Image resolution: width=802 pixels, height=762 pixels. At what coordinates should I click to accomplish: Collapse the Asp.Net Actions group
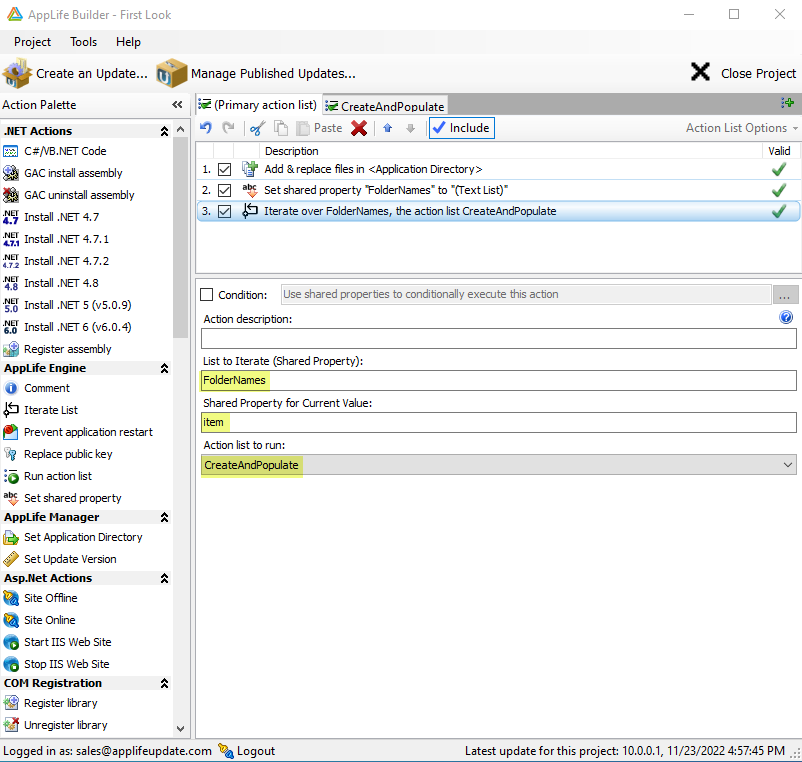coord(164,578)
